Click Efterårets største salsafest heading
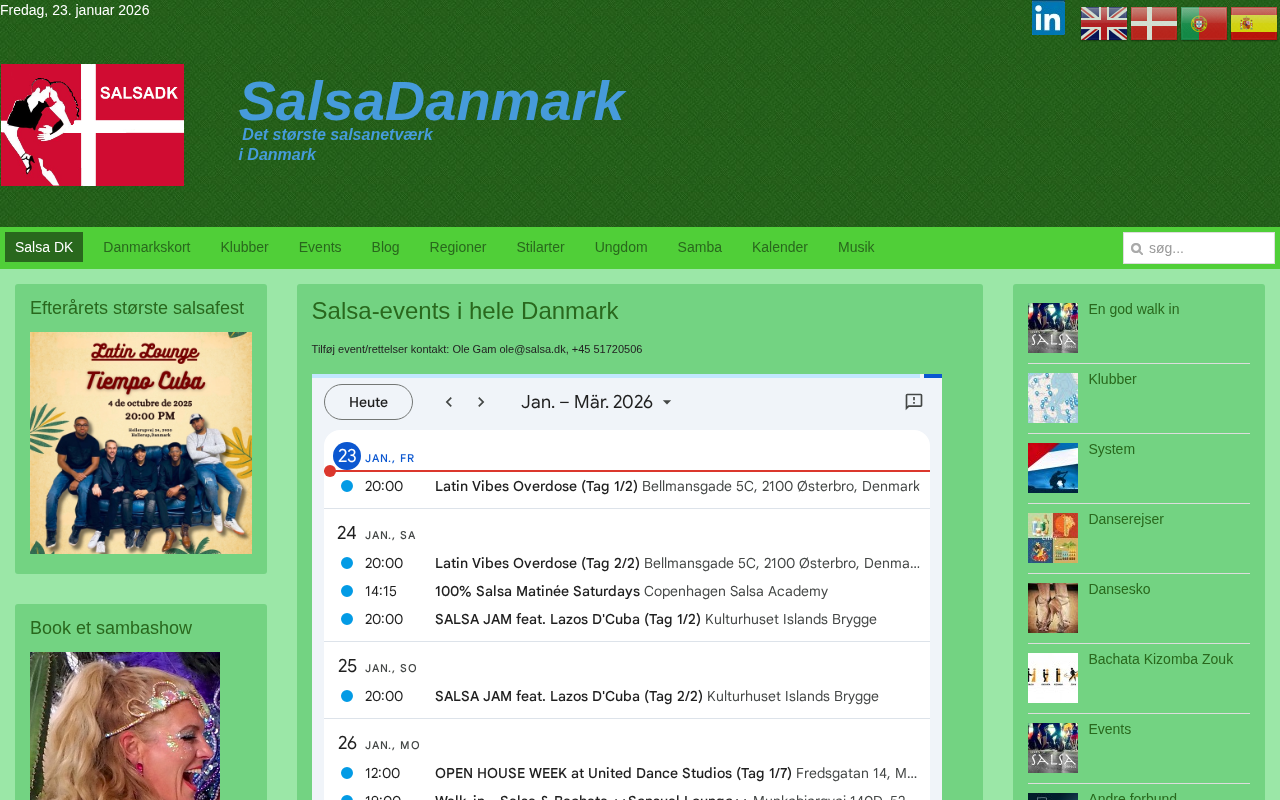The image size is (1280, 800). point(137,308)
